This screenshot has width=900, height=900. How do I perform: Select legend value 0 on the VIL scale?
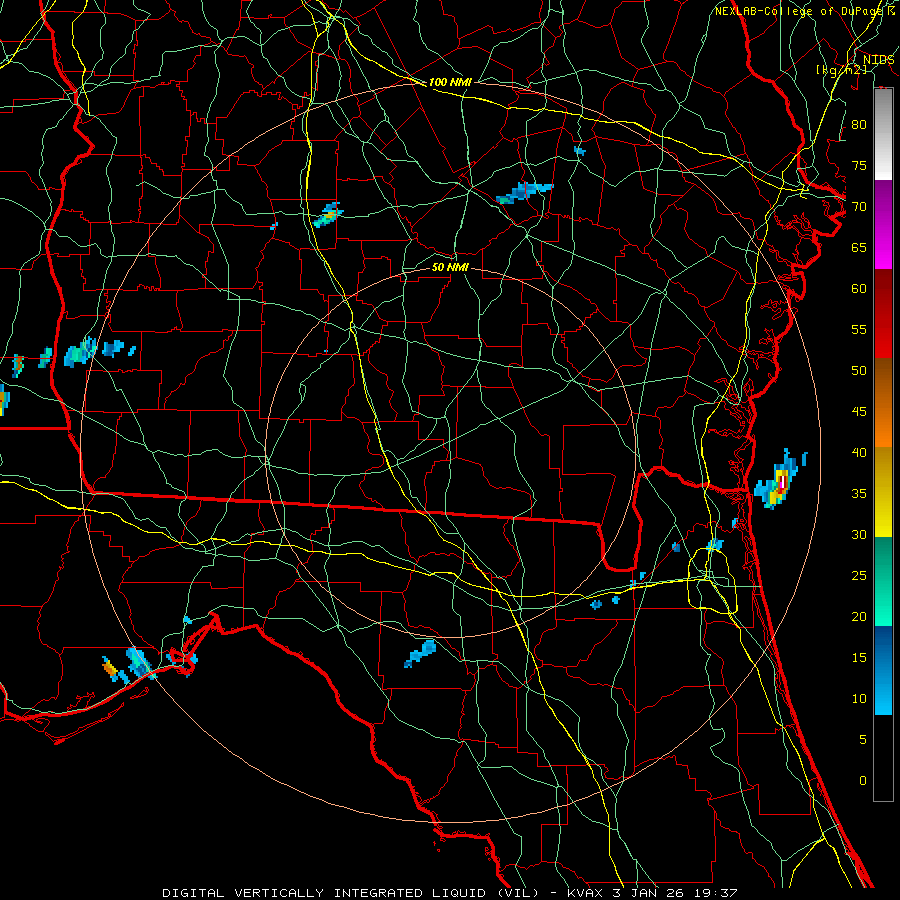click(x=863, y=781)
